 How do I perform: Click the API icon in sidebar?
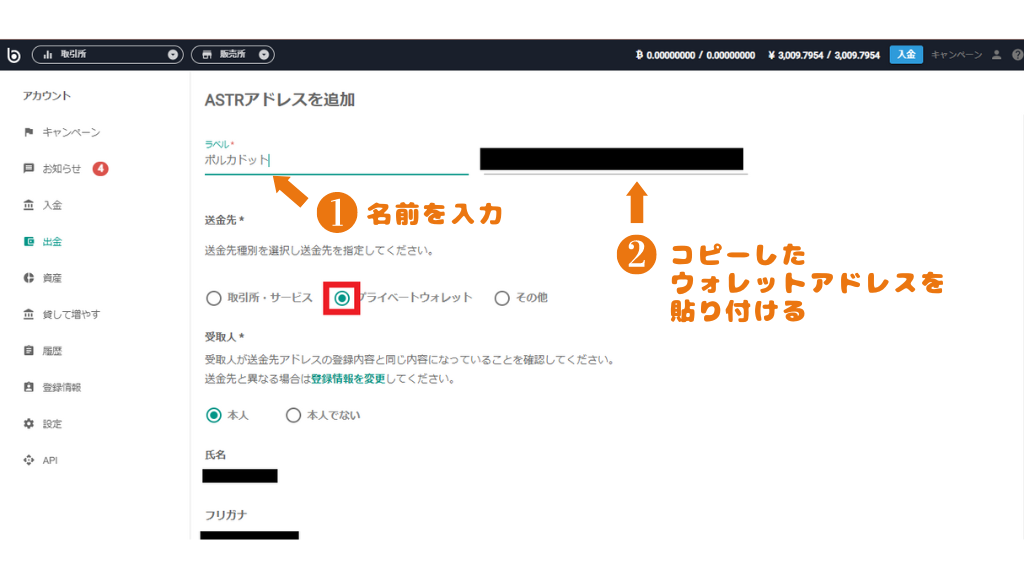tap(29, 460)
